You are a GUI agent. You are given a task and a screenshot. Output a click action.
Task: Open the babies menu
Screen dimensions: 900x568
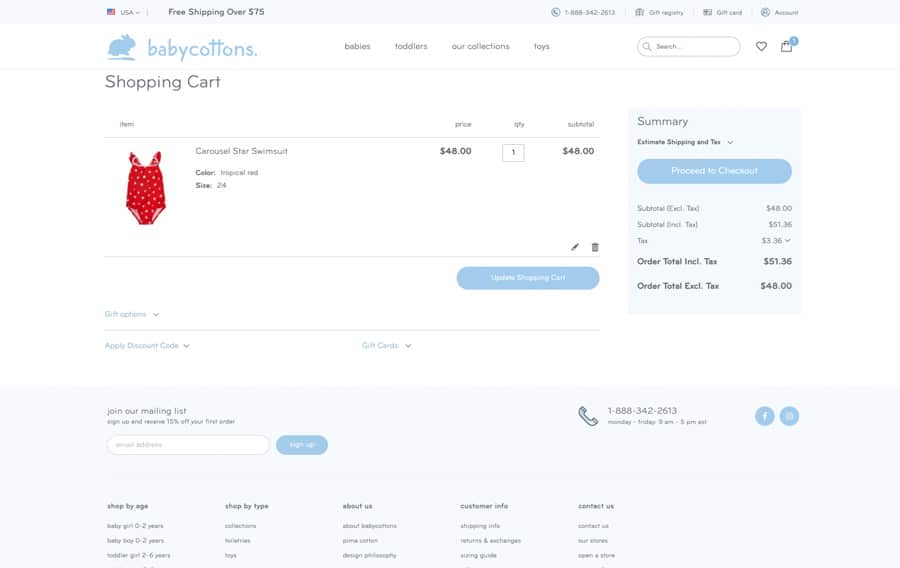click(357, 47)
